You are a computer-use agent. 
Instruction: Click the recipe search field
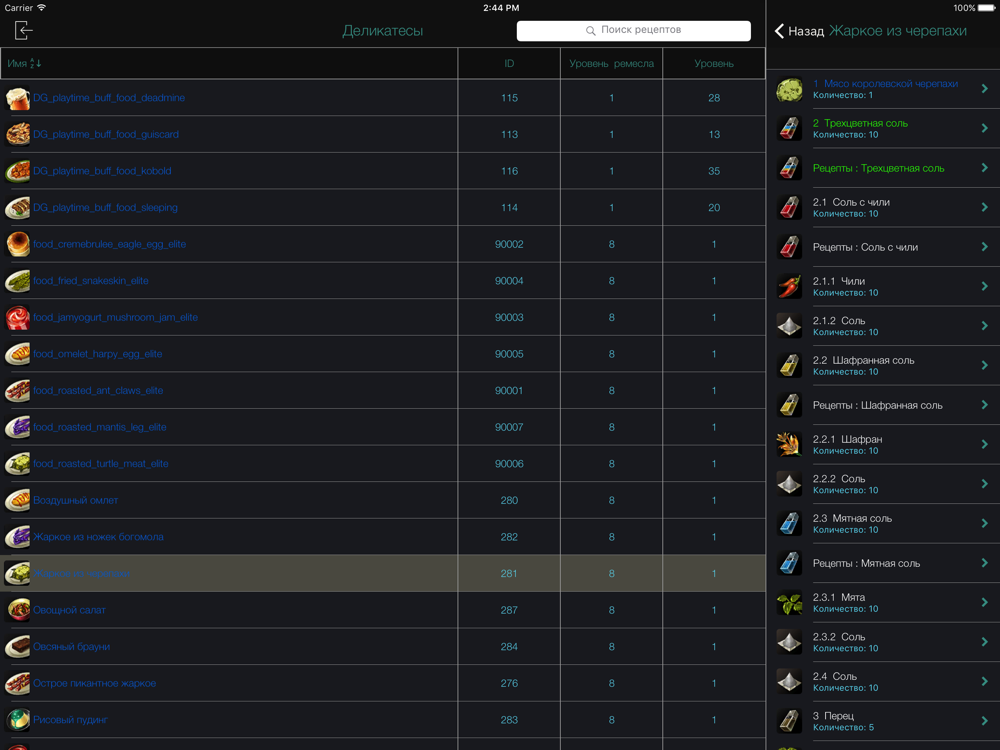[x=633, y=31]
